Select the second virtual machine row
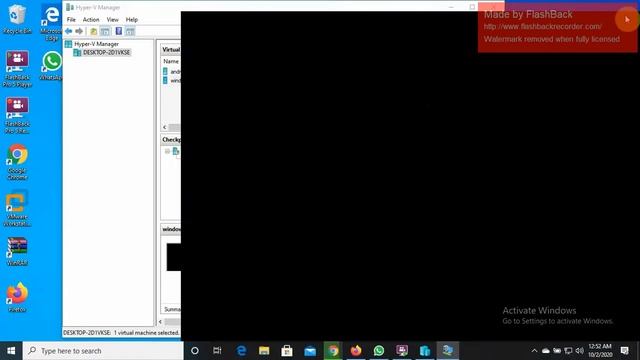The width and height of the screenshot is (640, 360). coord(171,80)
